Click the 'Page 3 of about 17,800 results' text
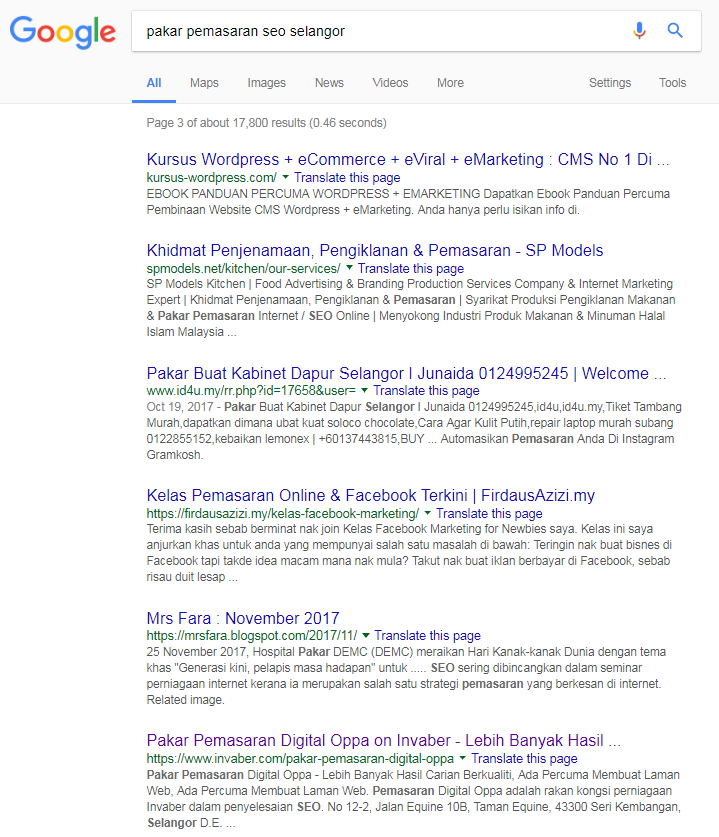Image resolution: width=719 pixels, height=837 pixels. point(266,123)
